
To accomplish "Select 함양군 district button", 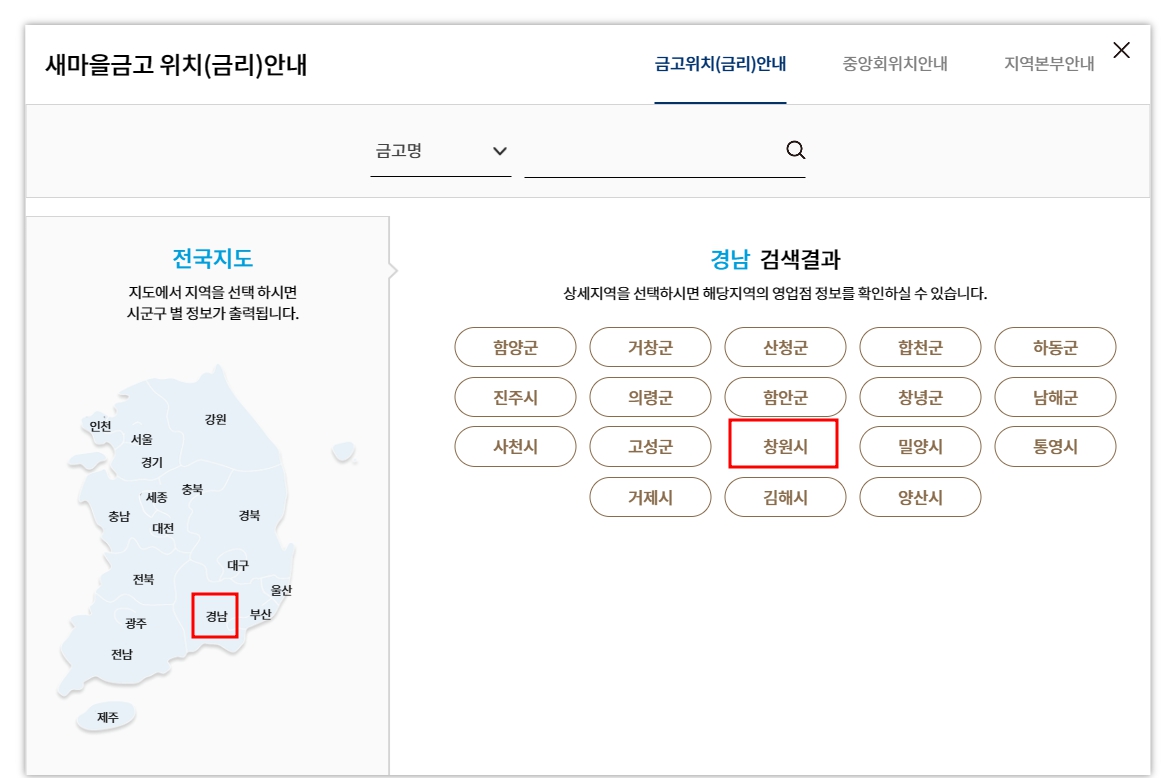I will pyautogui.click(x=515, y=347).
